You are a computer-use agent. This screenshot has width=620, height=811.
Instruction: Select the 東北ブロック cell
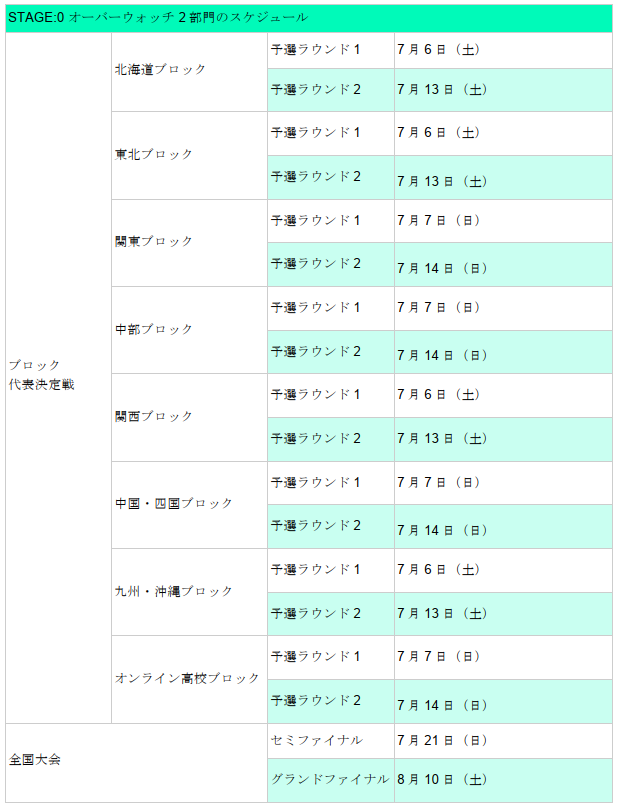(189, 156)
